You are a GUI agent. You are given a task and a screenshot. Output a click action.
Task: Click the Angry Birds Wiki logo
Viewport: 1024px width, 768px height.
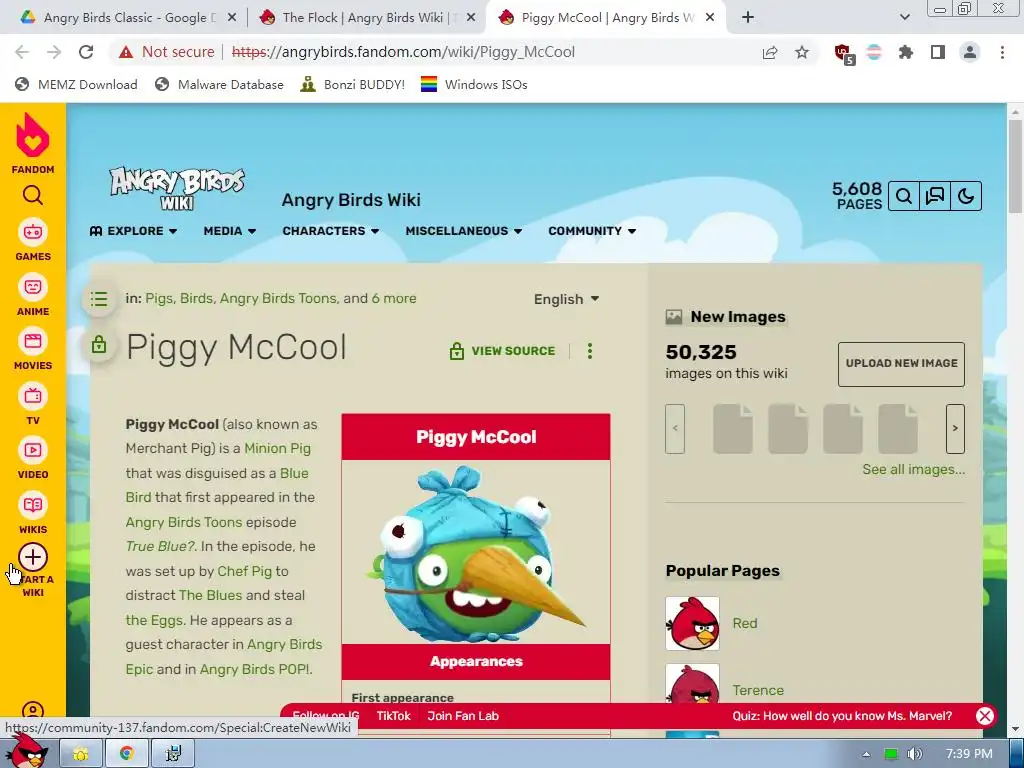[177, 188]
